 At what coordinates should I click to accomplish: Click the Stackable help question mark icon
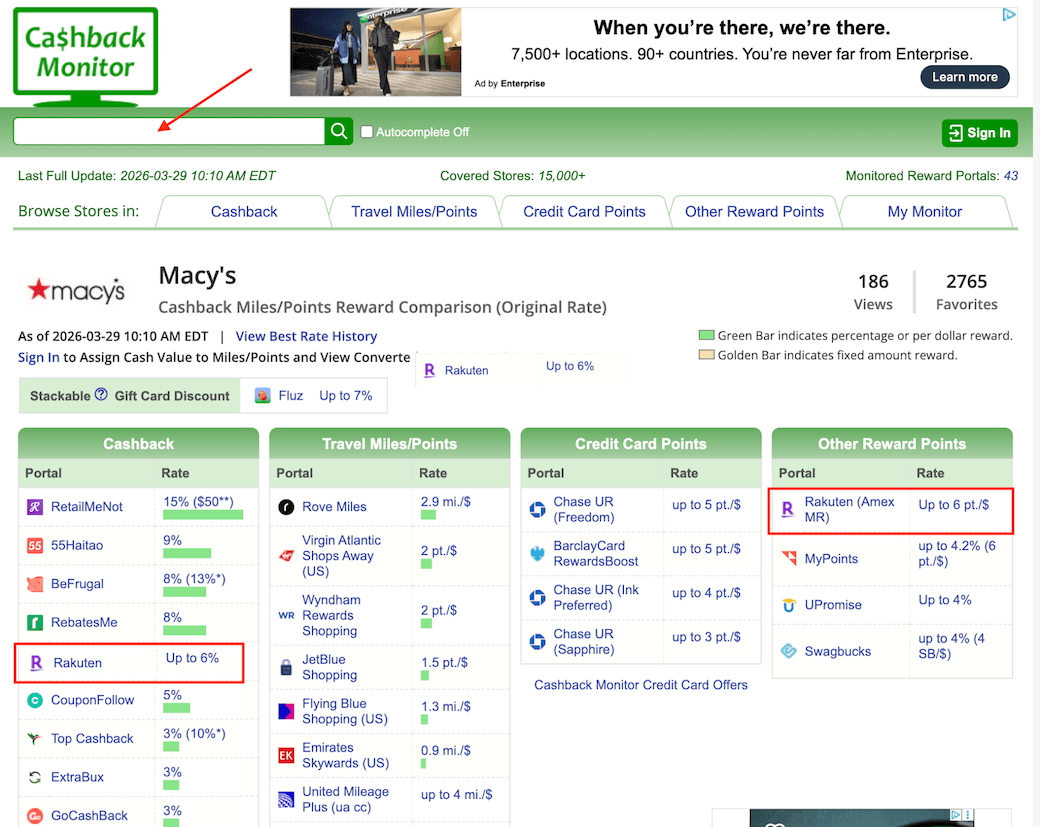tap(101, 395)
